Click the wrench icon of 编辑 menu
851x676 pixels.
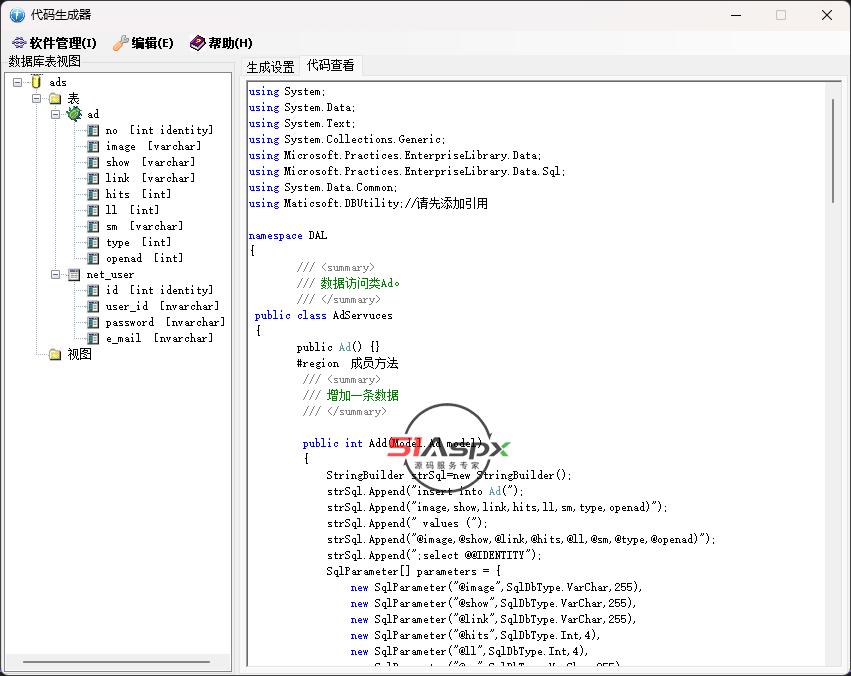[x=120, y=43]
